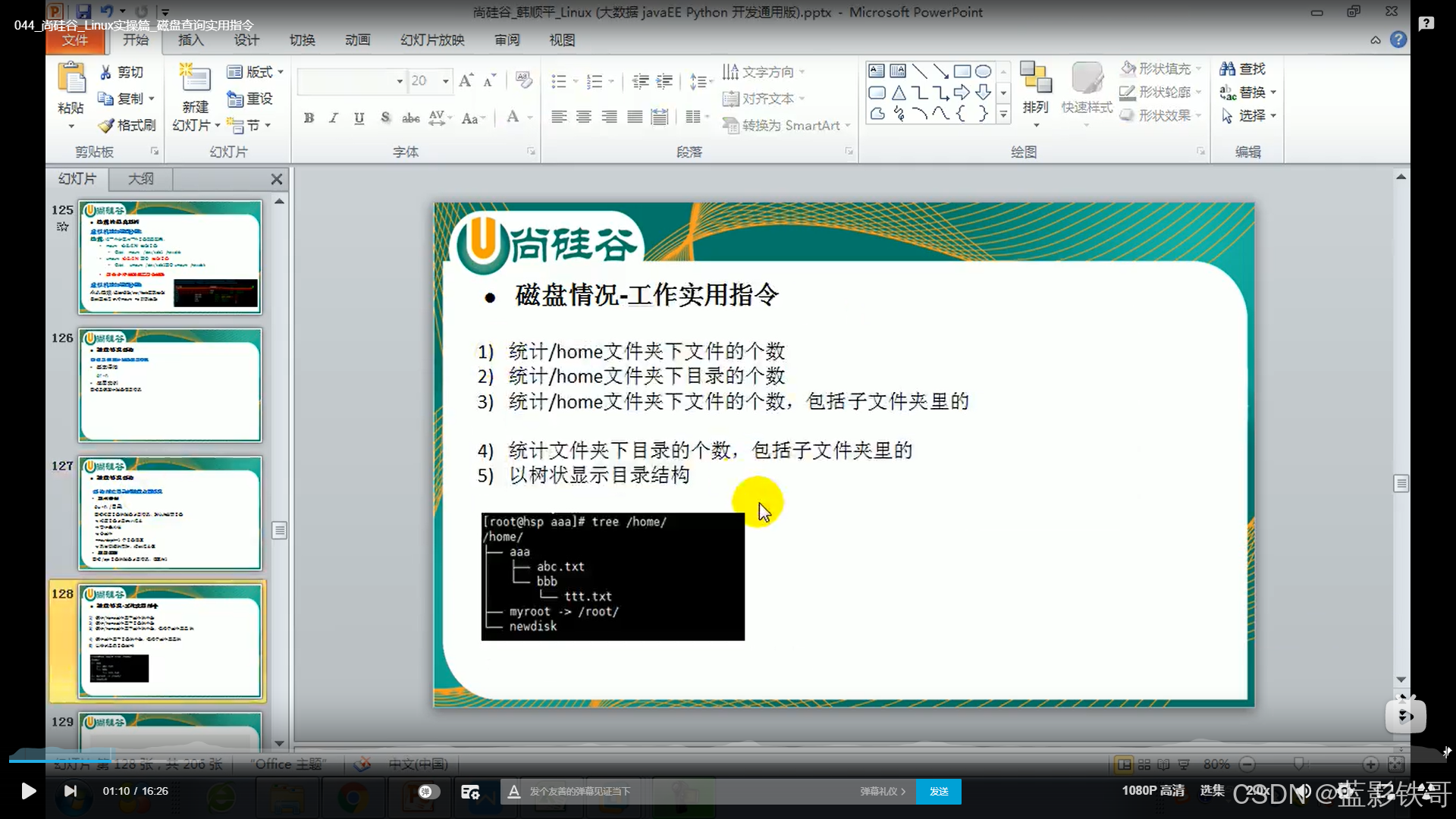
Task: Switch to the Outline (大纲) pane tab
Action: (x=140, y=179)
